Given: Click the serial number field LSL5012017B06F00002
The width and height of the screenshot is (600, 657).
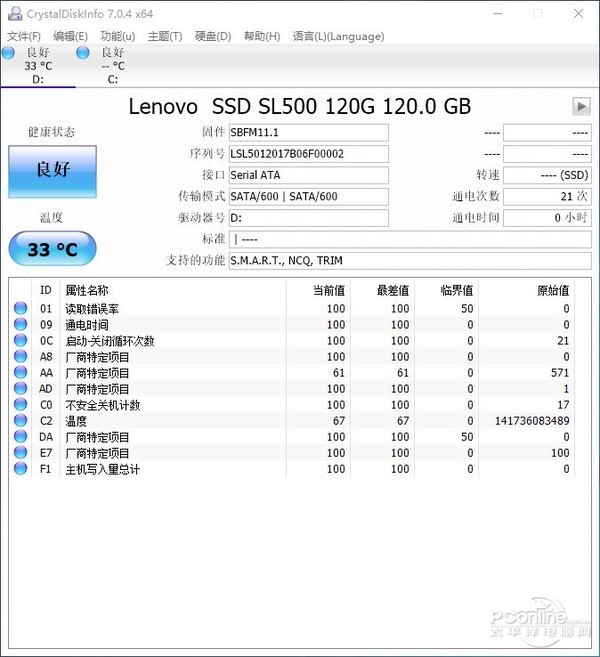Looking at the screenshot, I should [x=308, y=154].
